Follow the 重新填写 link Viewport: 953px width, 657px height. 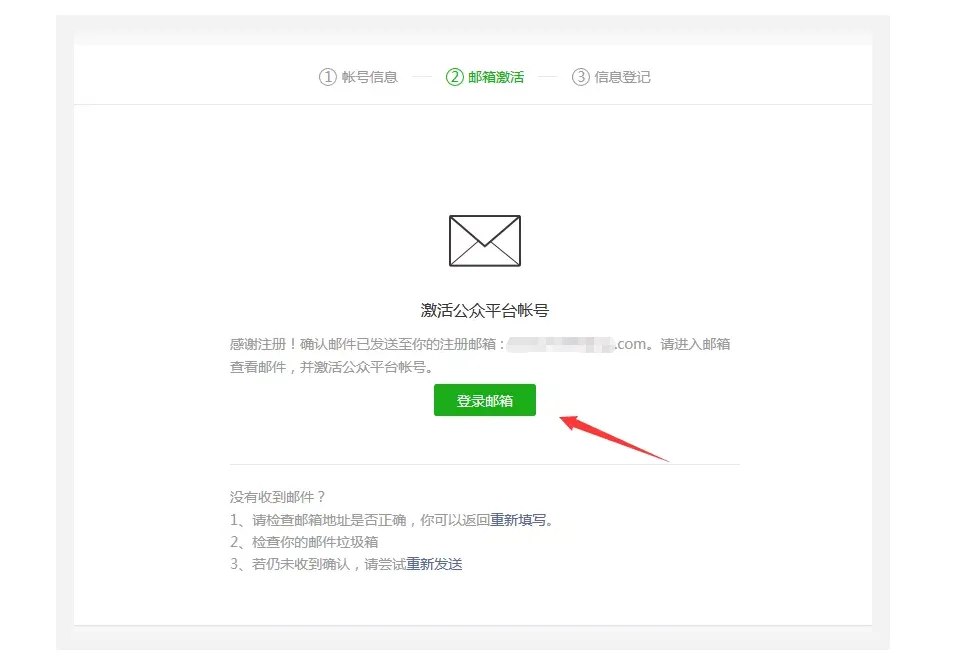coord(518,520)
